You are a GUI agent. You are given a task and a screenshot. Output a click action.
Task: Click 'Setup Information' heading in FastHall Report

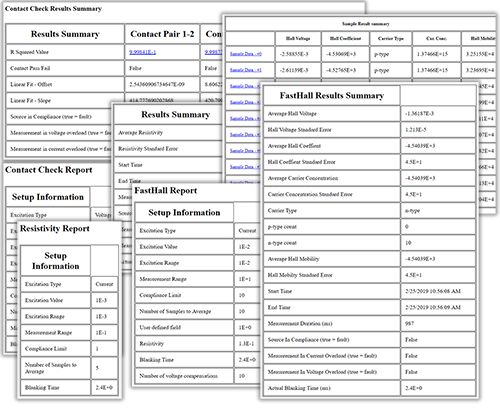184,213
